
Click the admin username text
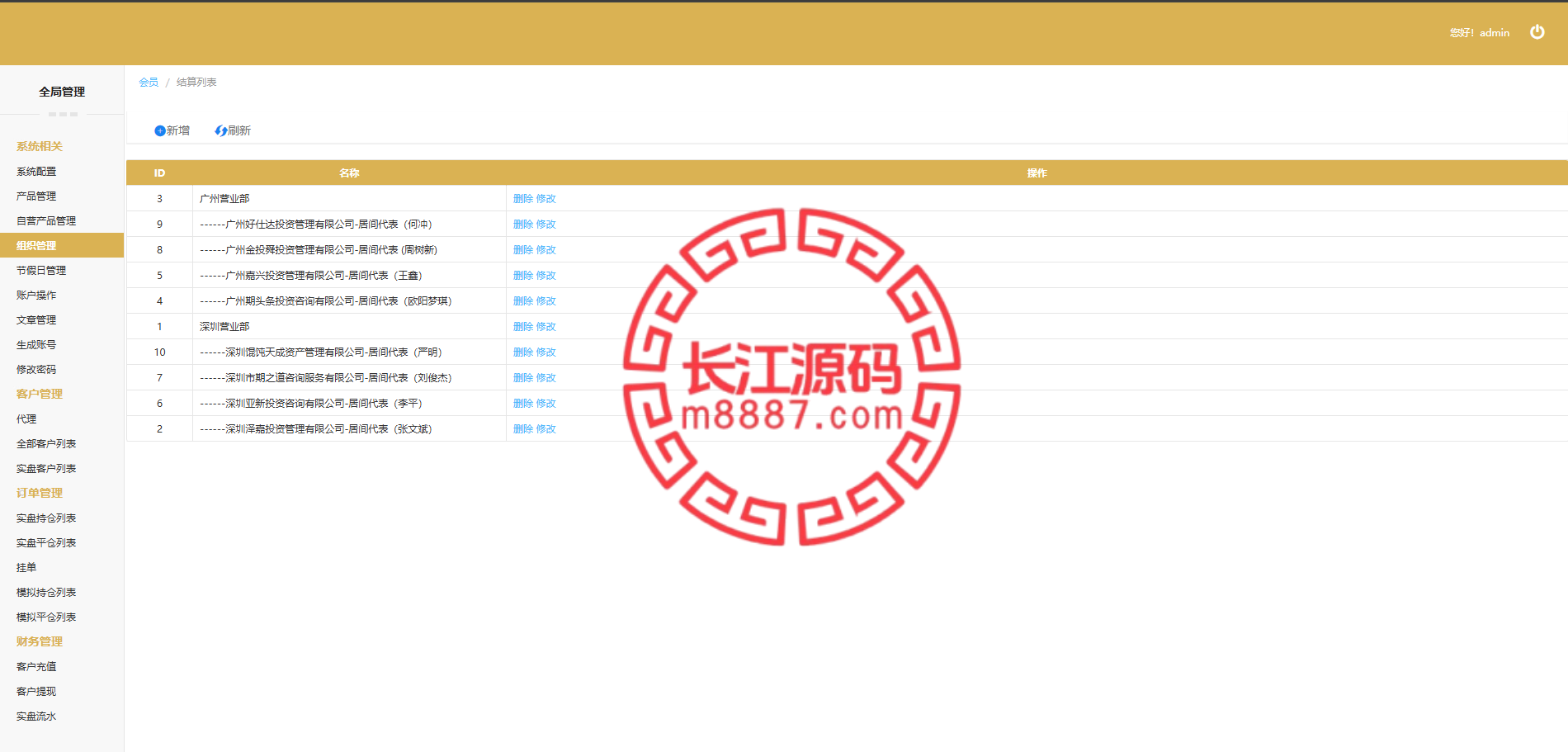pyautogui.click(x=1495, y=33)
